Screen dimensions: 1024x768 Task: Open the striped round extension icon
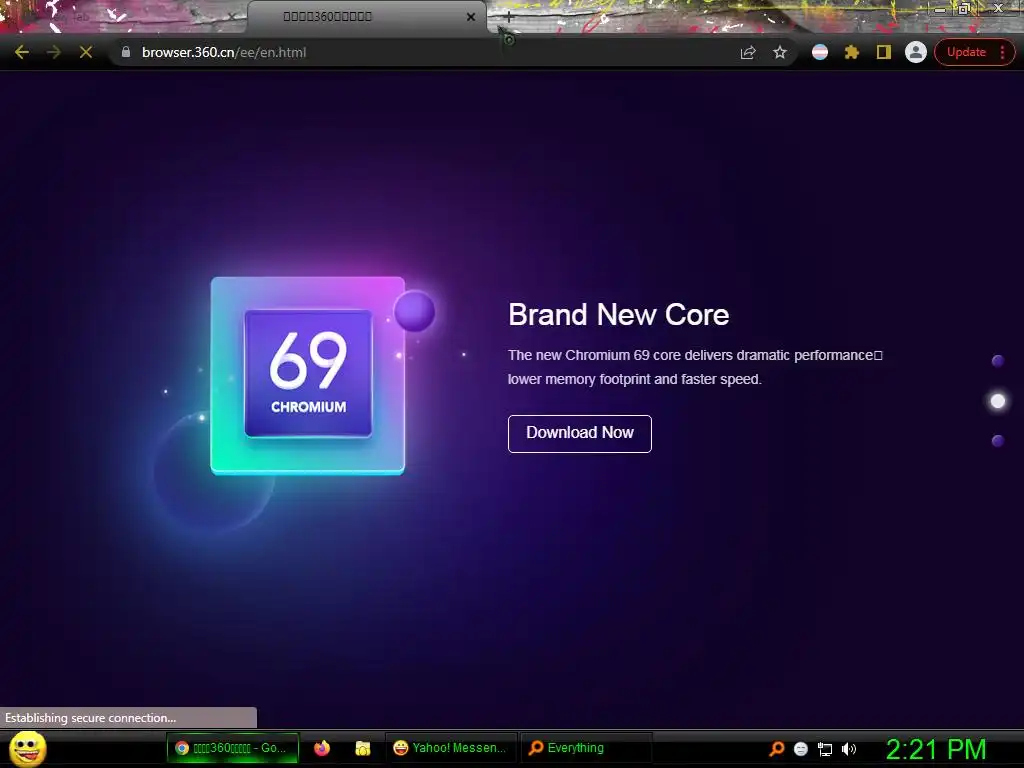820,52
